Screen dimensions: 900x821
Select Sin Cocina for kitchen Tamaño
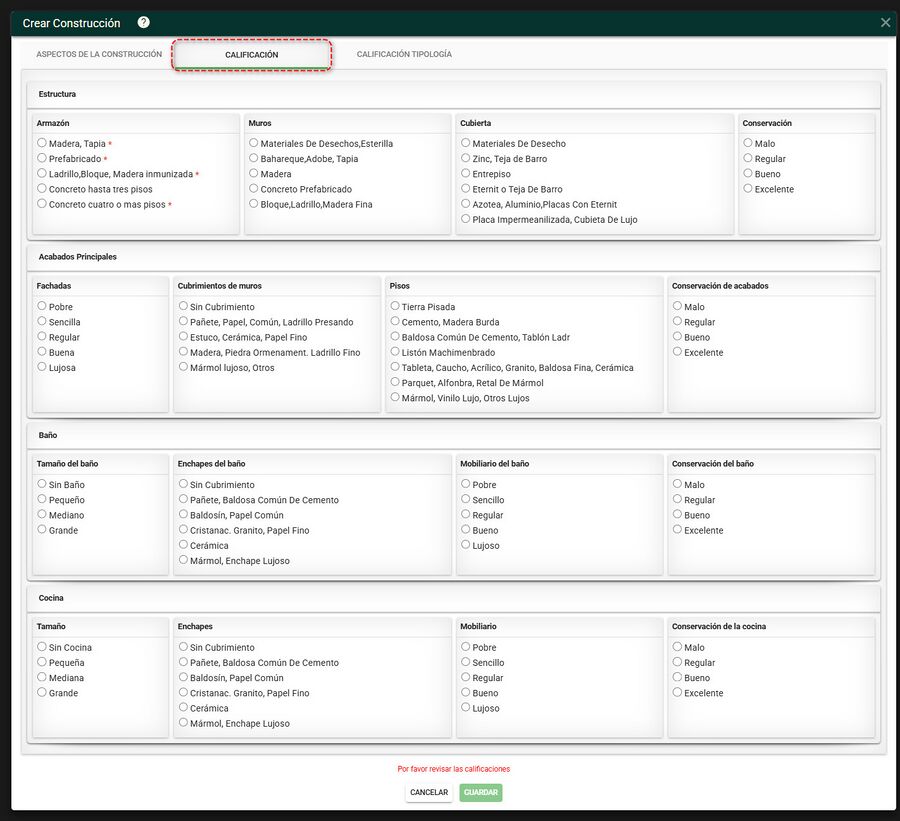pyautogui.click(x=42, y=646)
